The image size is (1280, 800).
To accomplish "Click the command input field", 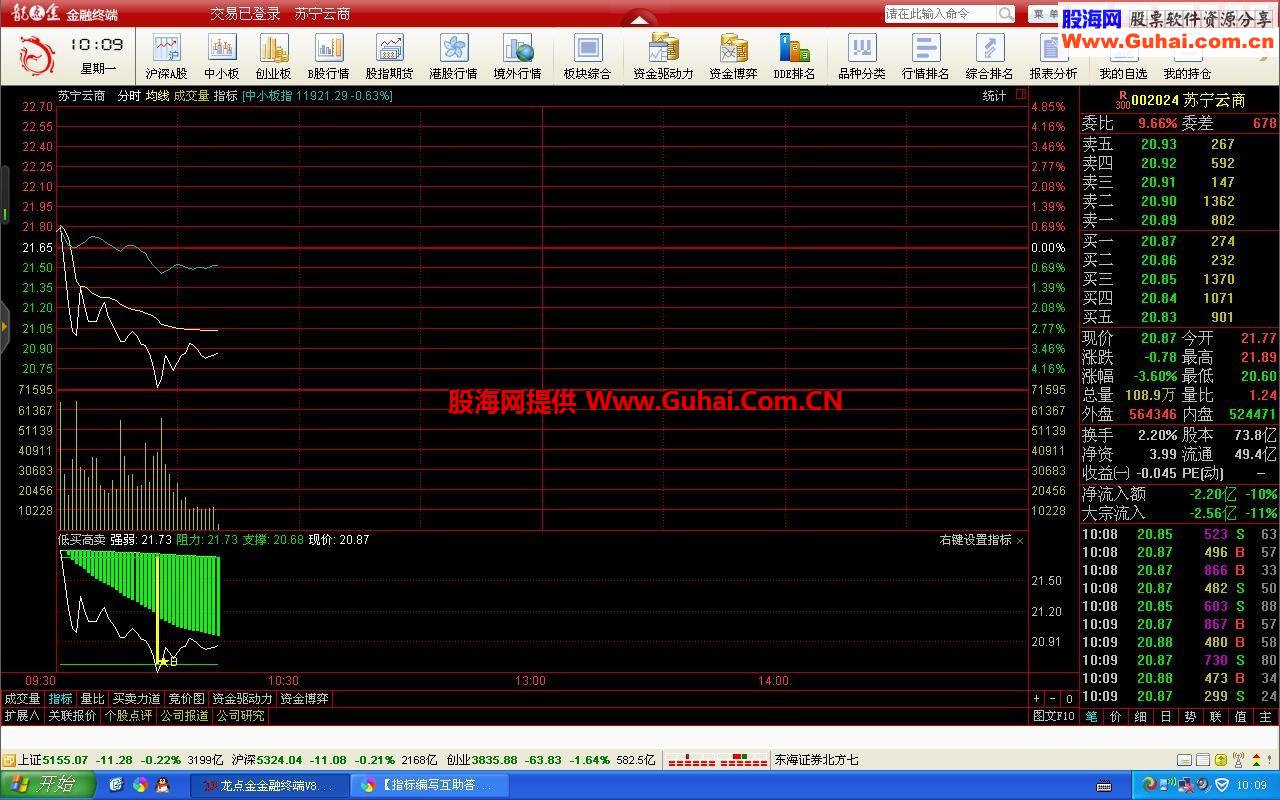I will (941, 14).
